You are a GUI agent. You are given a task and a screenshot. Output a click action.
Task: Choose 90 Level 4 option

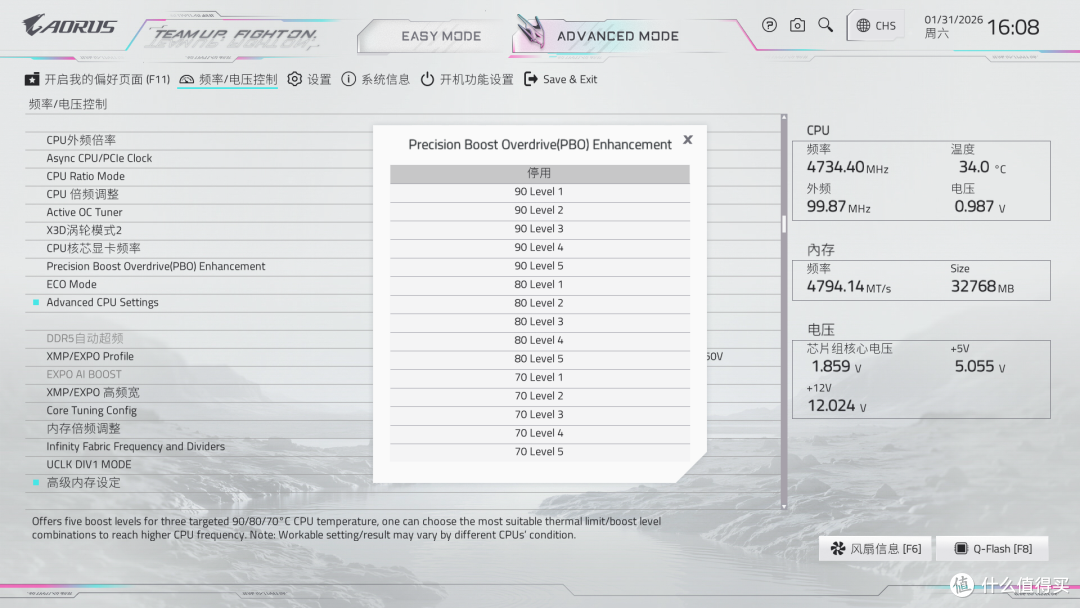[x=539, y=248]
